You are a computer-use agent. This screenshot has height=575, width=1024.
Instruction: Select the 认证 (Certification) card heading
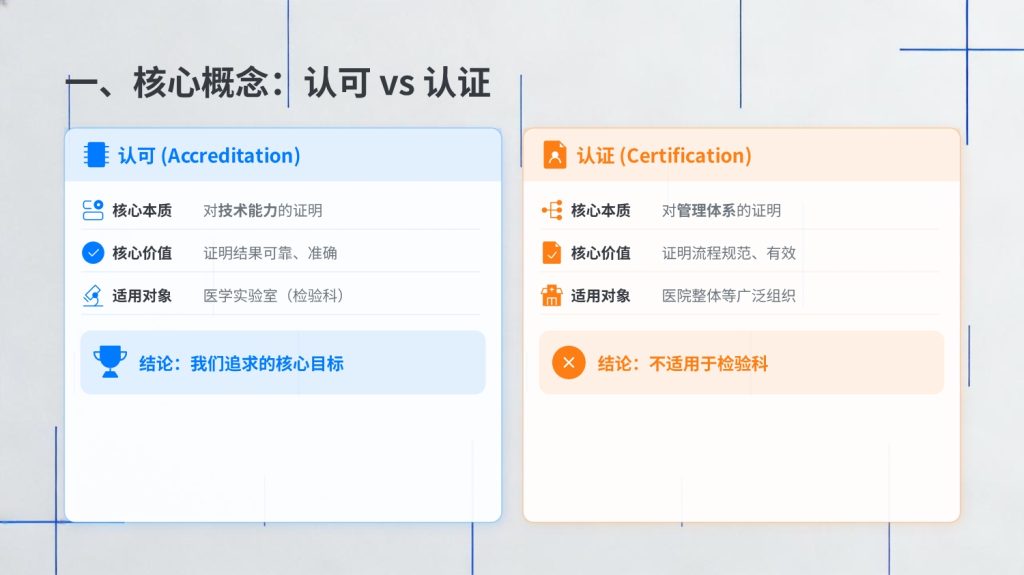point(664,156)
